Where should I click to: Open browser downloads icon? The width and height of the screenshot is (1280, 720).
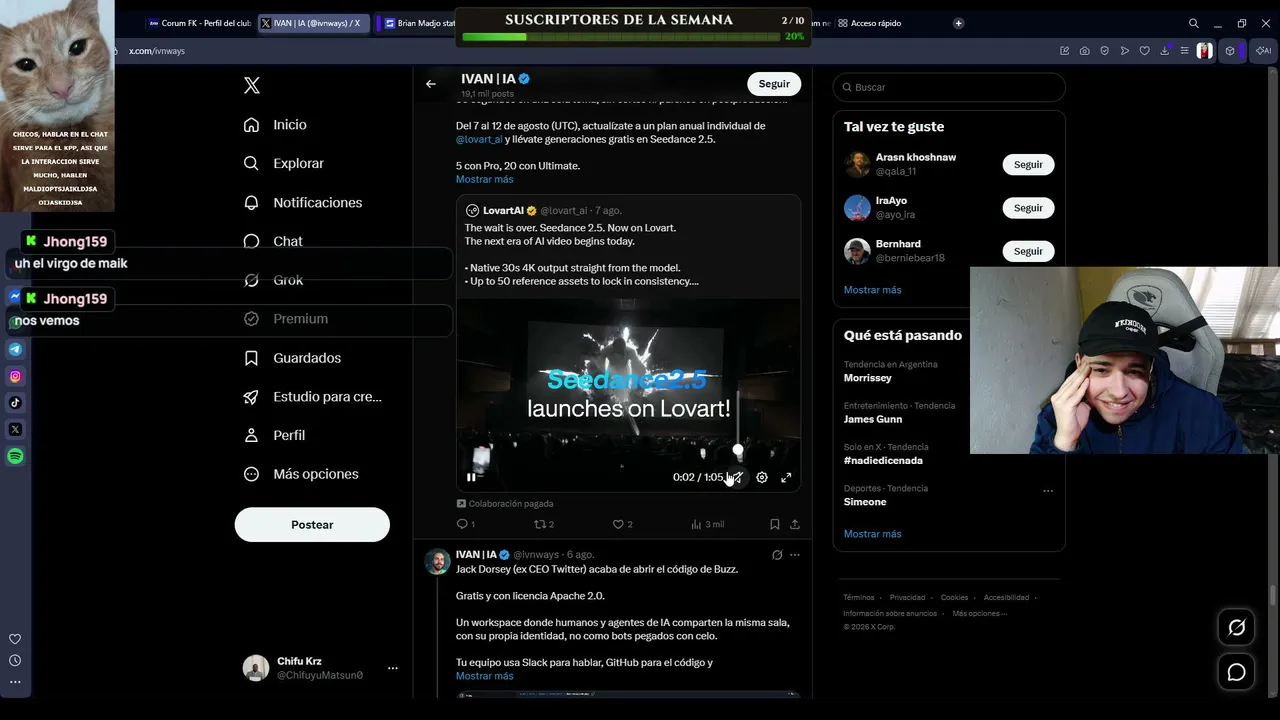[1165, 51]
